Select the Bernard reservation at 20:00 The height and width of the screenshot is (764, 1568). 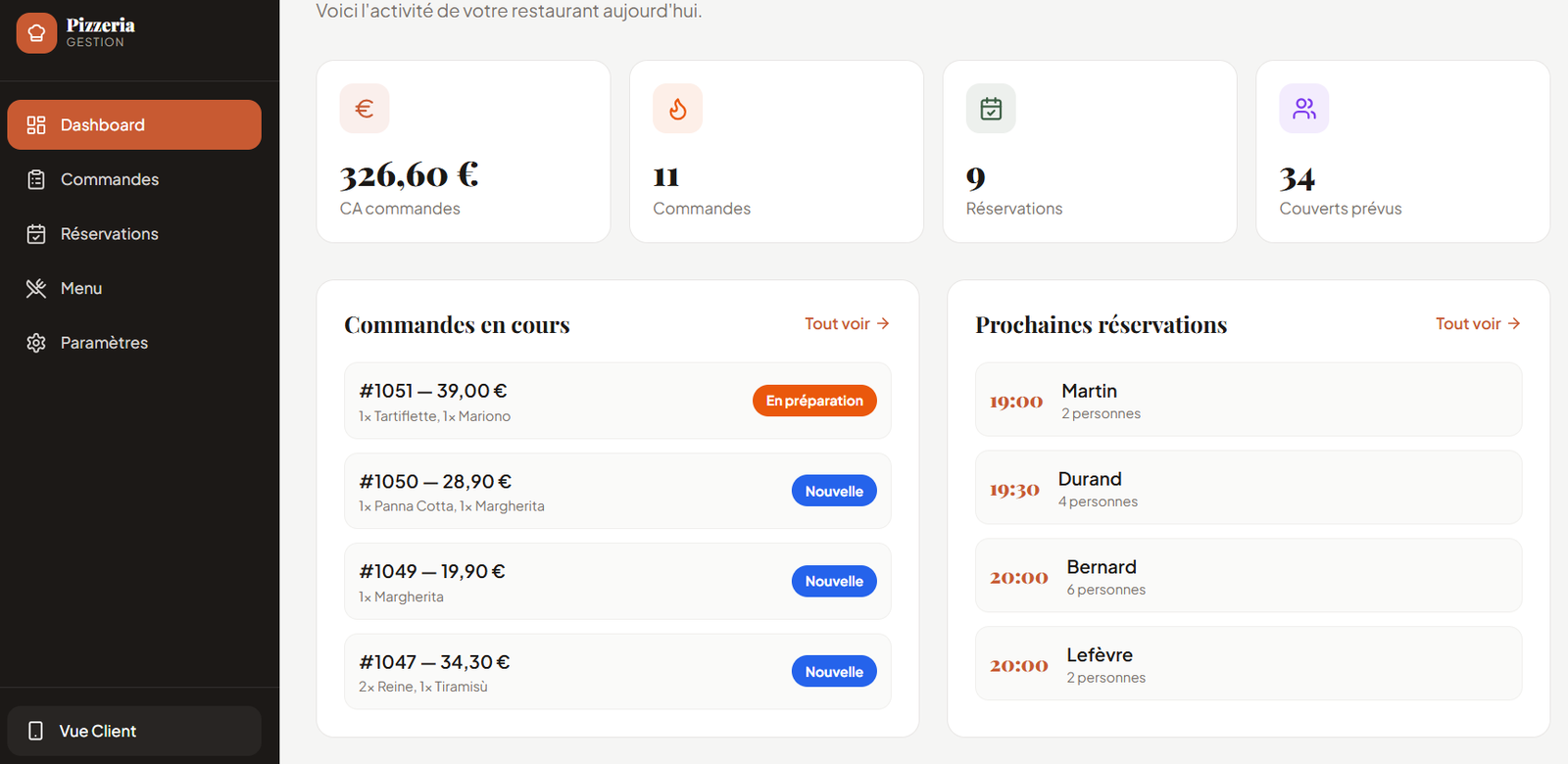(1249, 576)
